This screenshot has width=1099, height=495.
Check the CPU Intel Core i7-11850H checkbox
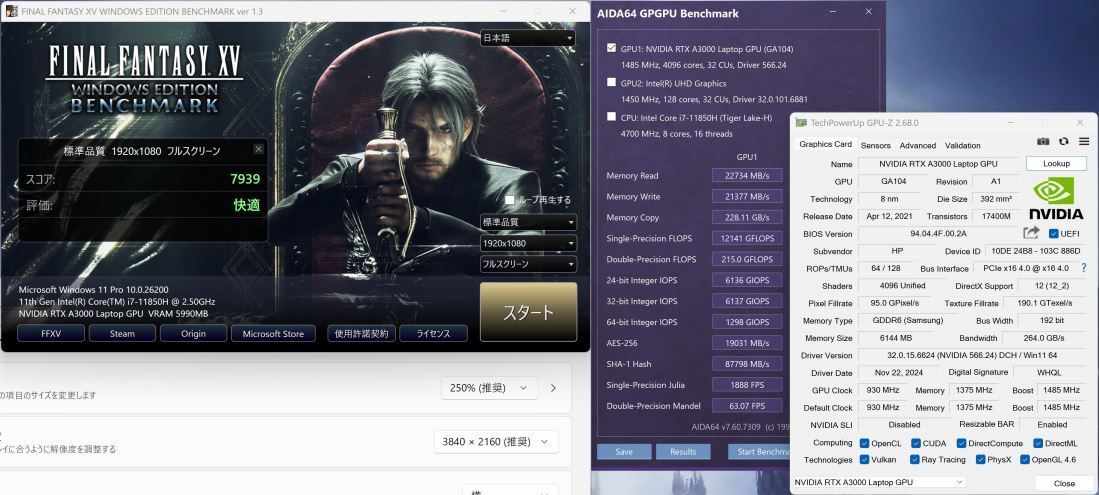[612, 117]
